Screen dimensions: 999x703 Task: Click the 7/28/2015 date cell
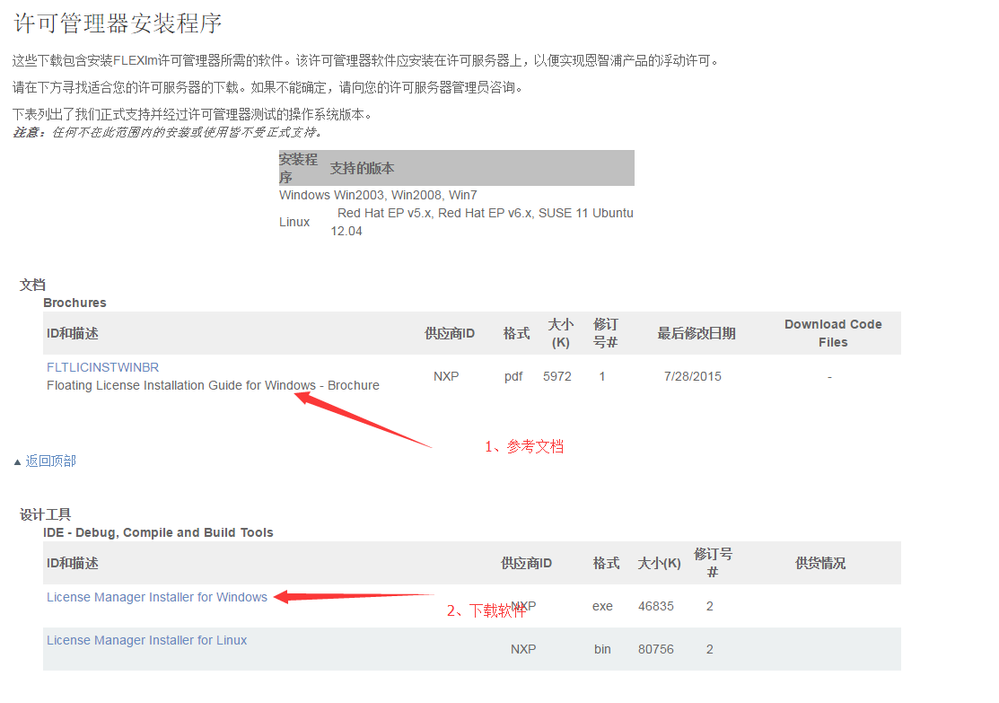point(693,376)
